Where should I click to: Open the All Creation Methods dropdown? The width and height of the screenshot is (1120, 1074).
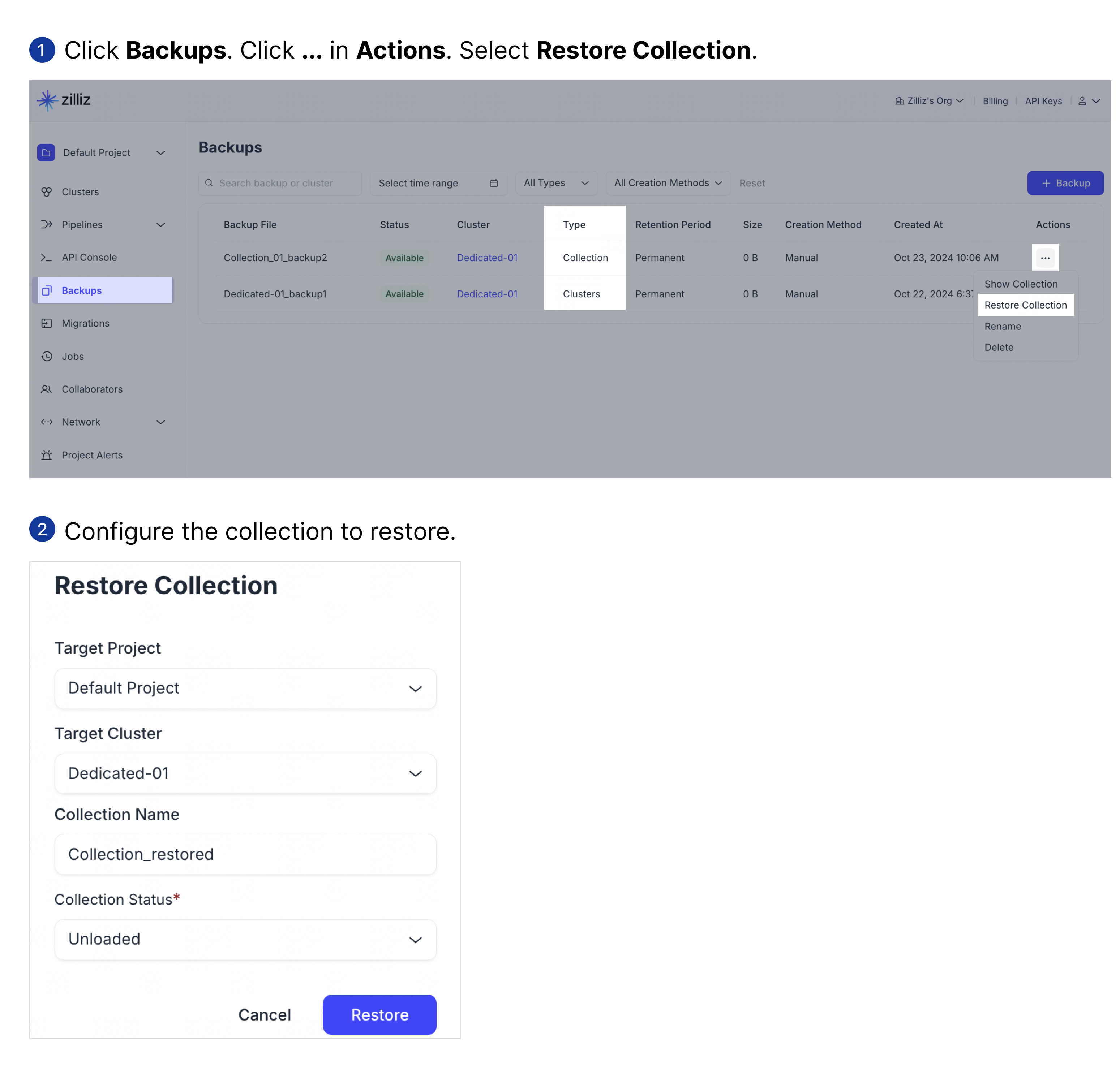click(668, 183)
